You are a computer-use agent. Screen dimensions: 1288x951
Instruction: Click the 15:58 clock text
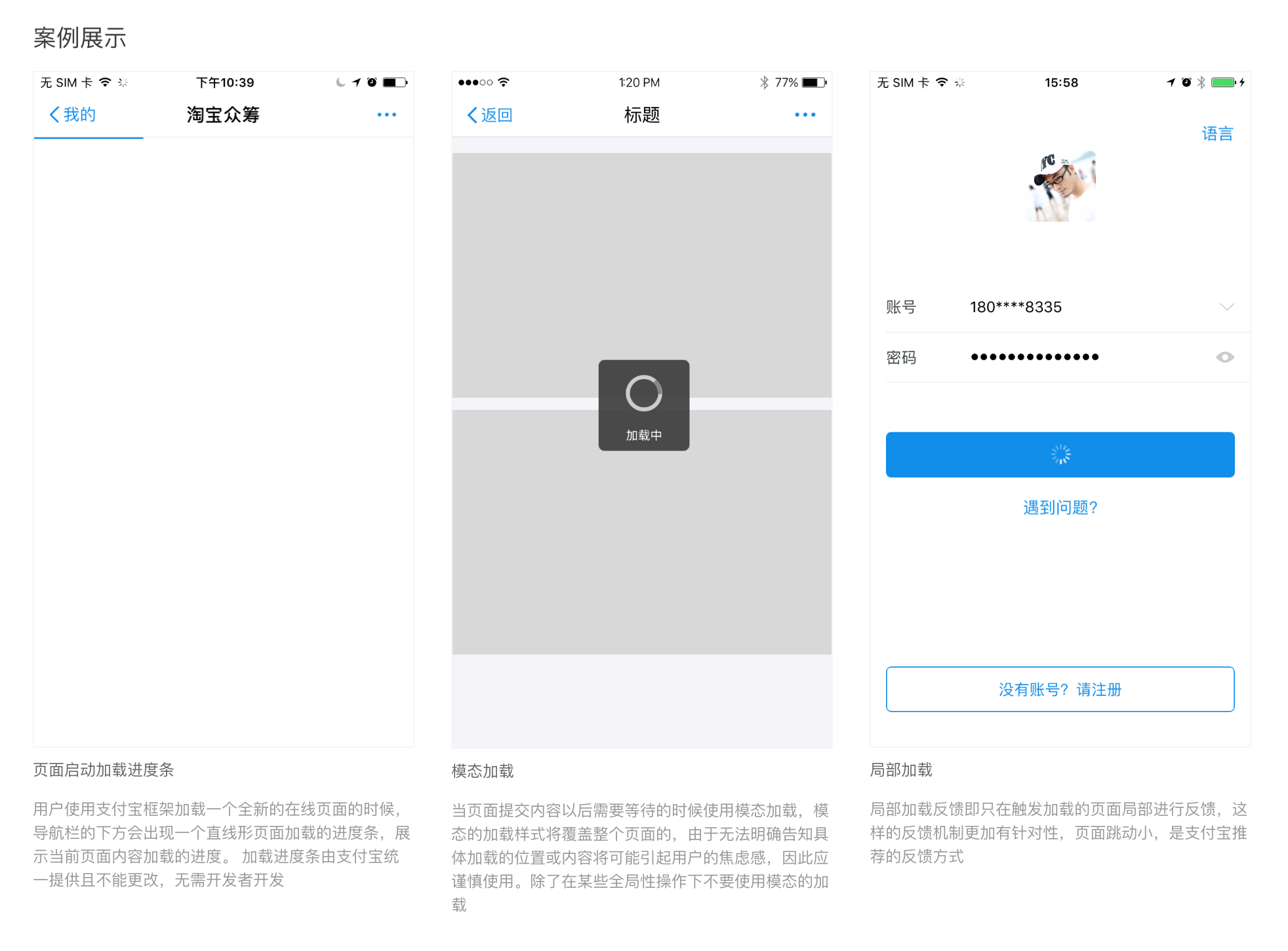tap(1061, 82)
